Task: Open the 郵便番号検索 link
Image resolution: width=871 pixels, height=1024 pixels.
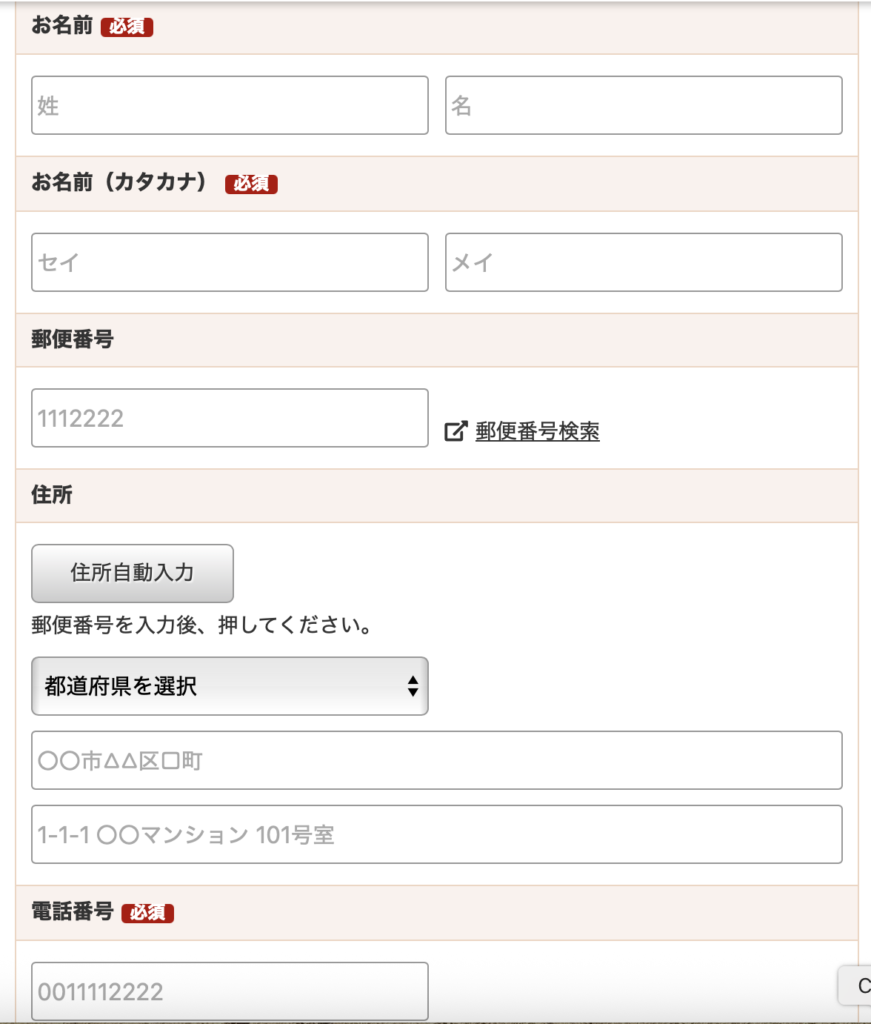Action: pyautogui.click(x=537, y=432)
